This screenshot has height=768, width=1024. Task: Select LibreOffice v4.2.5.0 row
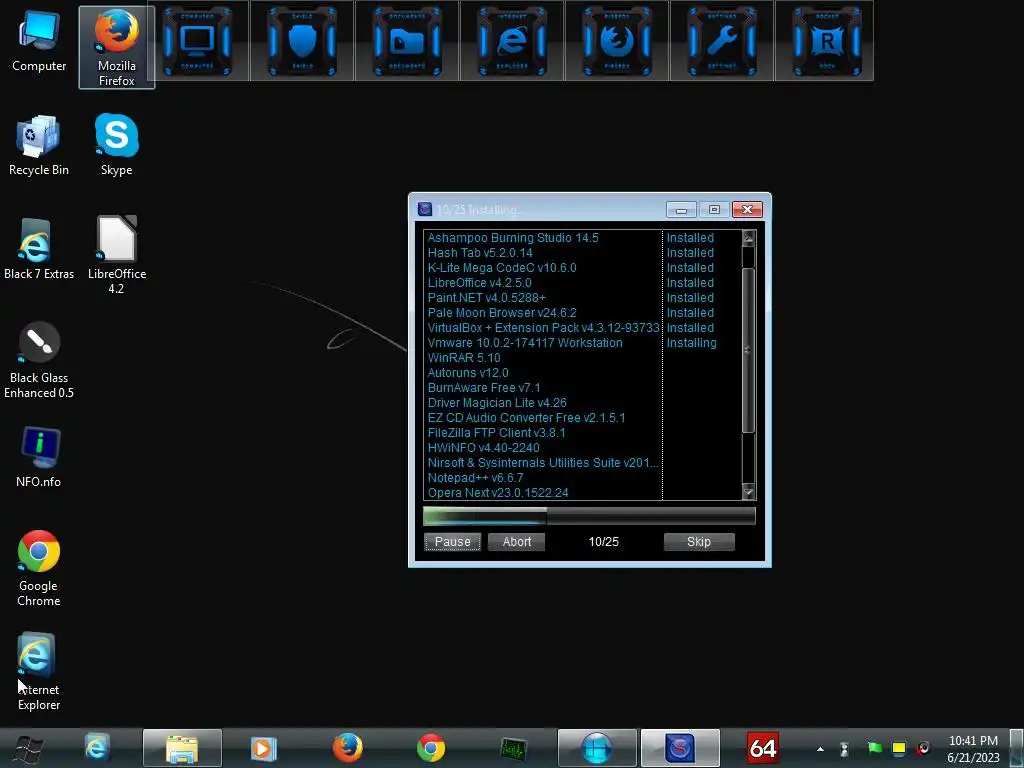click(x=479, y=283)
